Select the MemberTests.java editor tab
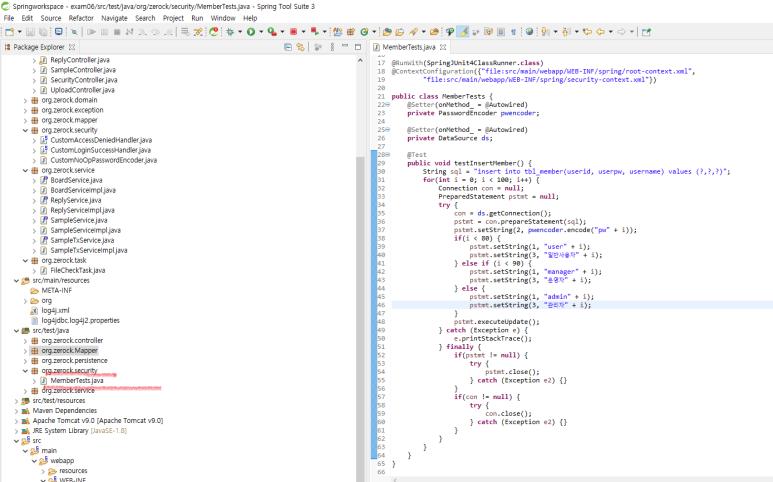Screen dimensions: 773x482 click(409, 47)
